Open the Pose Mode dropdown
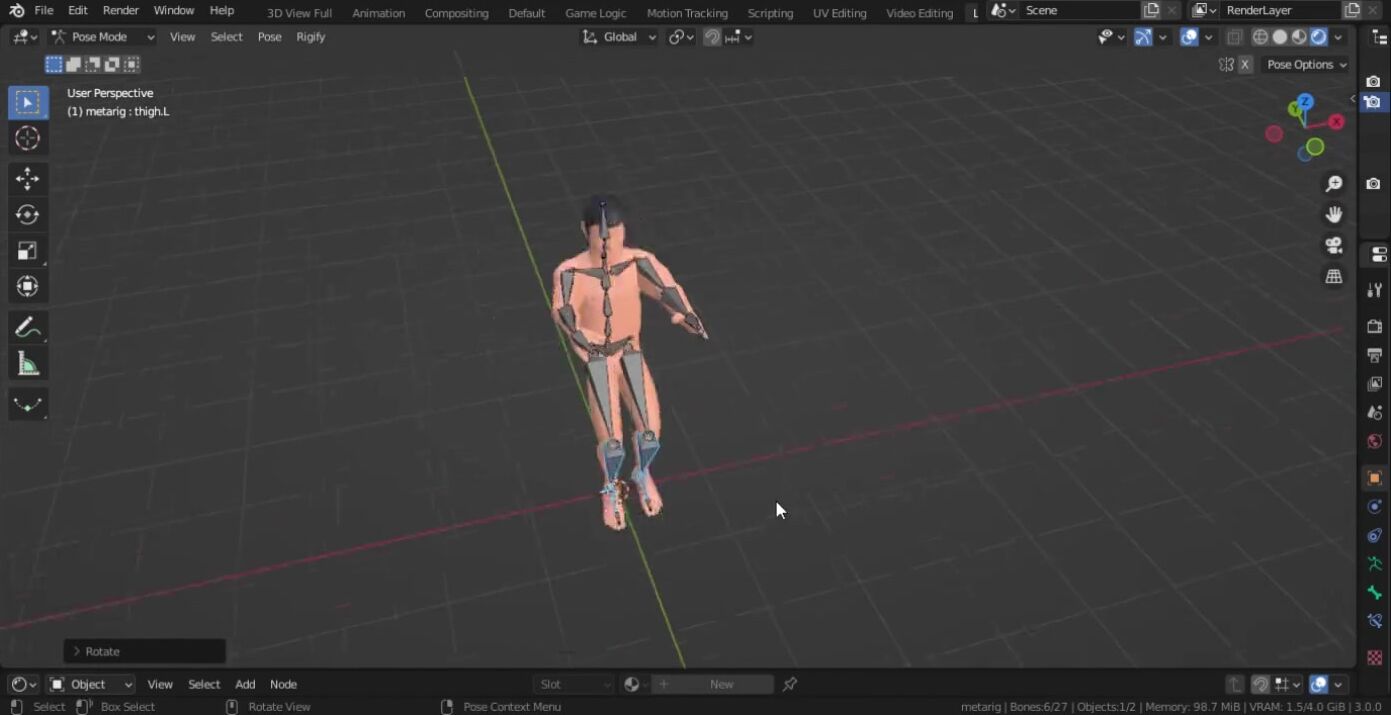1391x715 pixels. point(103,37)
